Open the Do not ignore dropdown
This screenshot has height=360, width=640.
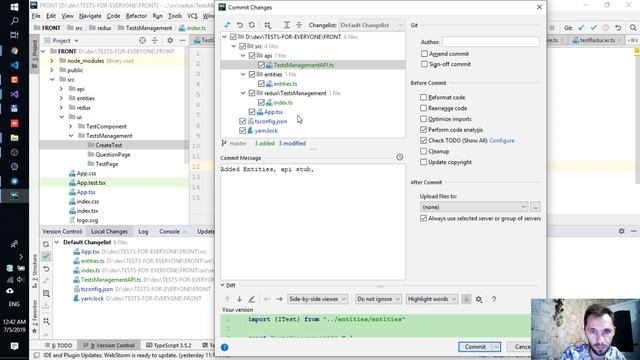[378, 299]
